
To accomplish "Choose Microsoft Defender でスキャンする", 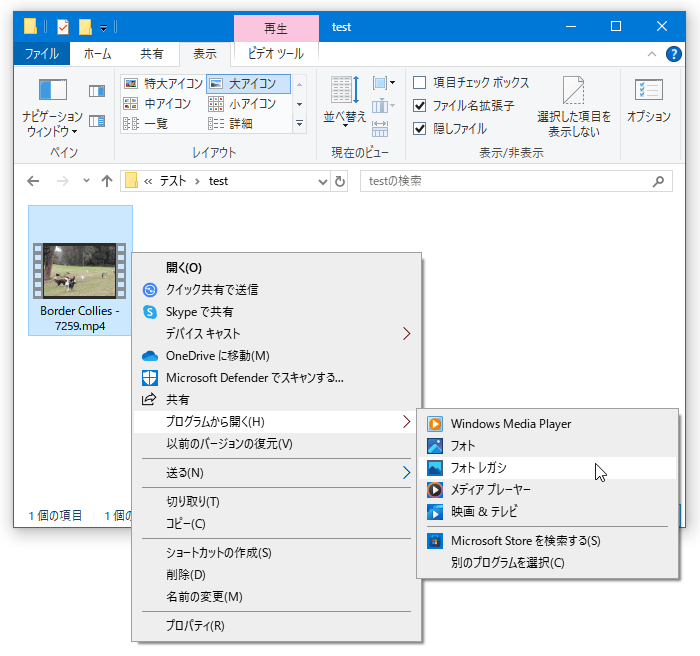I will pos(277,378).
